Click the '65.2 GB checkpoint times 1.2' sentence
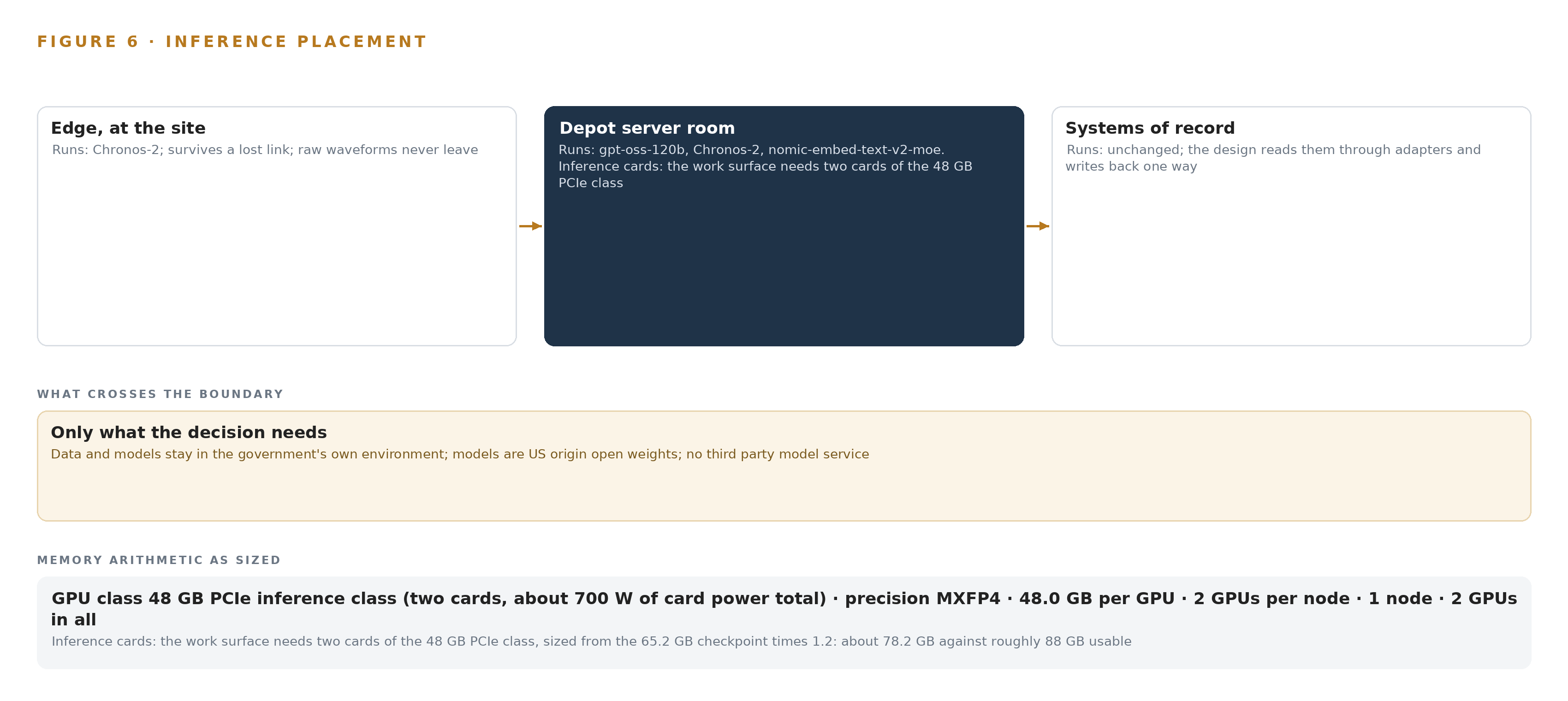 coord(591,642)
